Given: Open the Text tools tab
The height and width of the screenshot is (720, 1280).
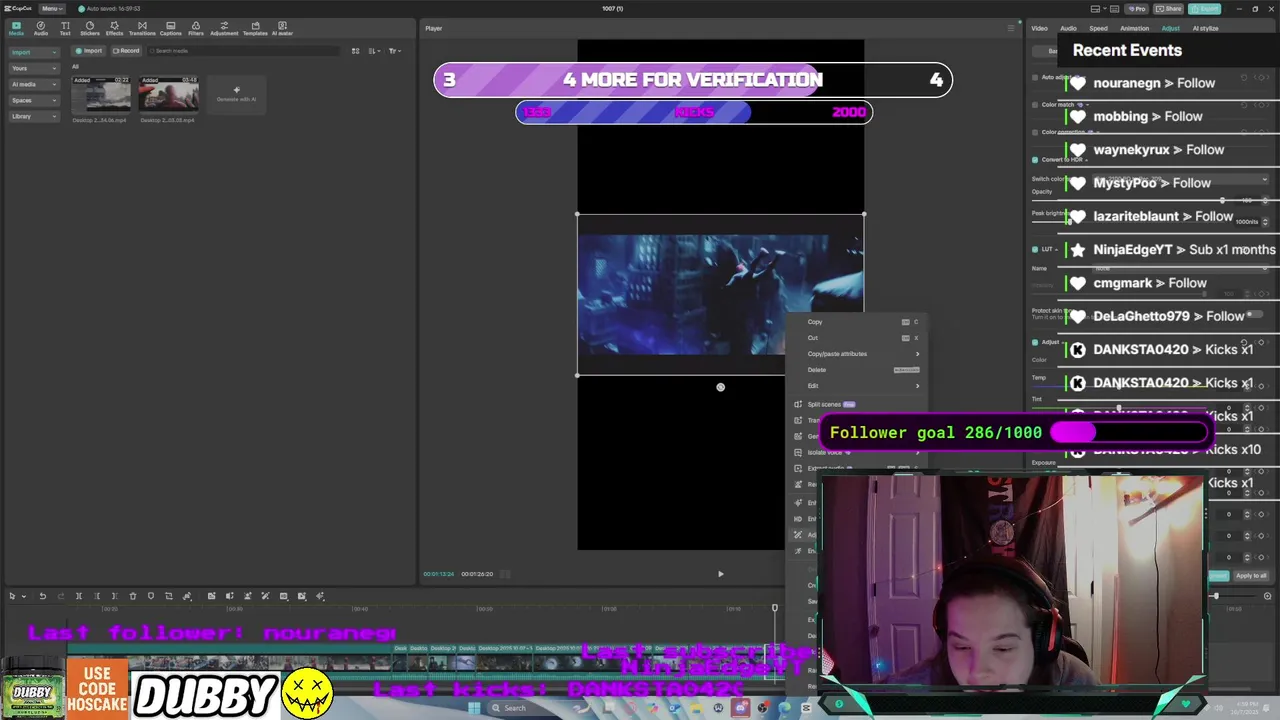Looking at the screenshot, I should [x=65, y=28].
